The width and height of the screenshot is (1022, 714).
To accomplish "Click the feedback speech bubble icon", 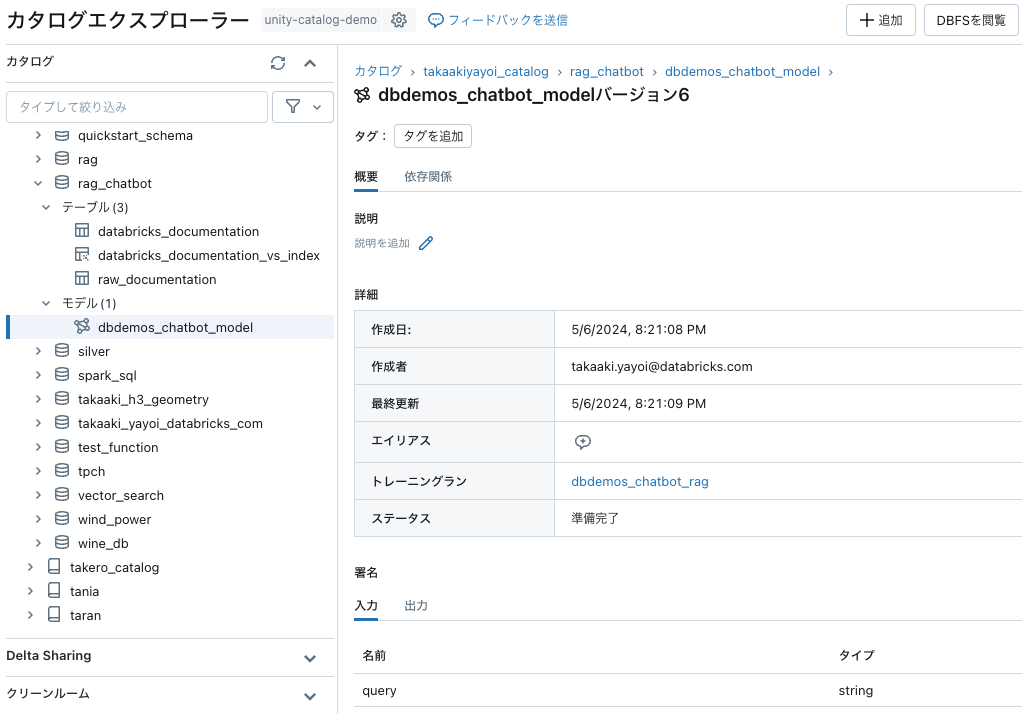I will point(435,20).
